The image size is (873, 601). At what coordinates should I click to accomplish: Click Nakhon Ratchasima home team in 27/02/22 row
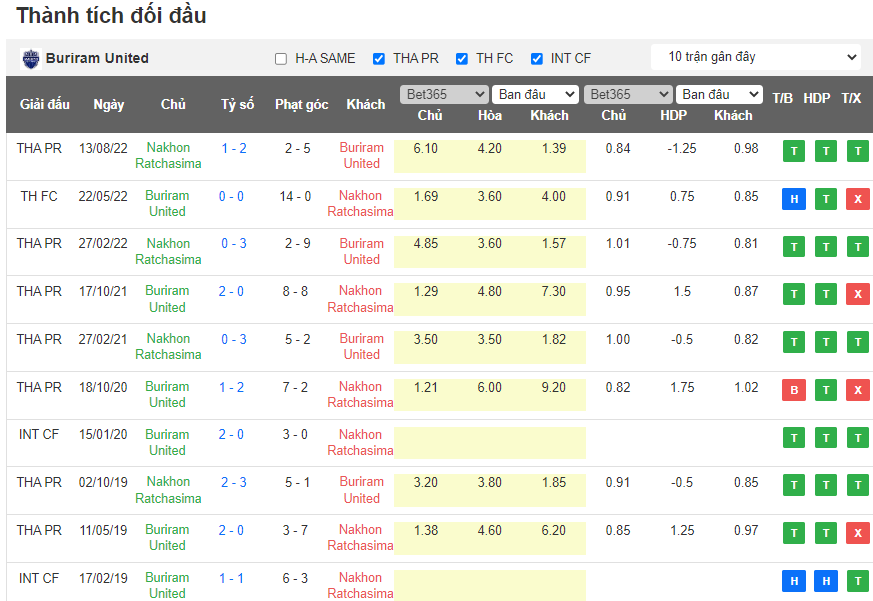(168, 251)
